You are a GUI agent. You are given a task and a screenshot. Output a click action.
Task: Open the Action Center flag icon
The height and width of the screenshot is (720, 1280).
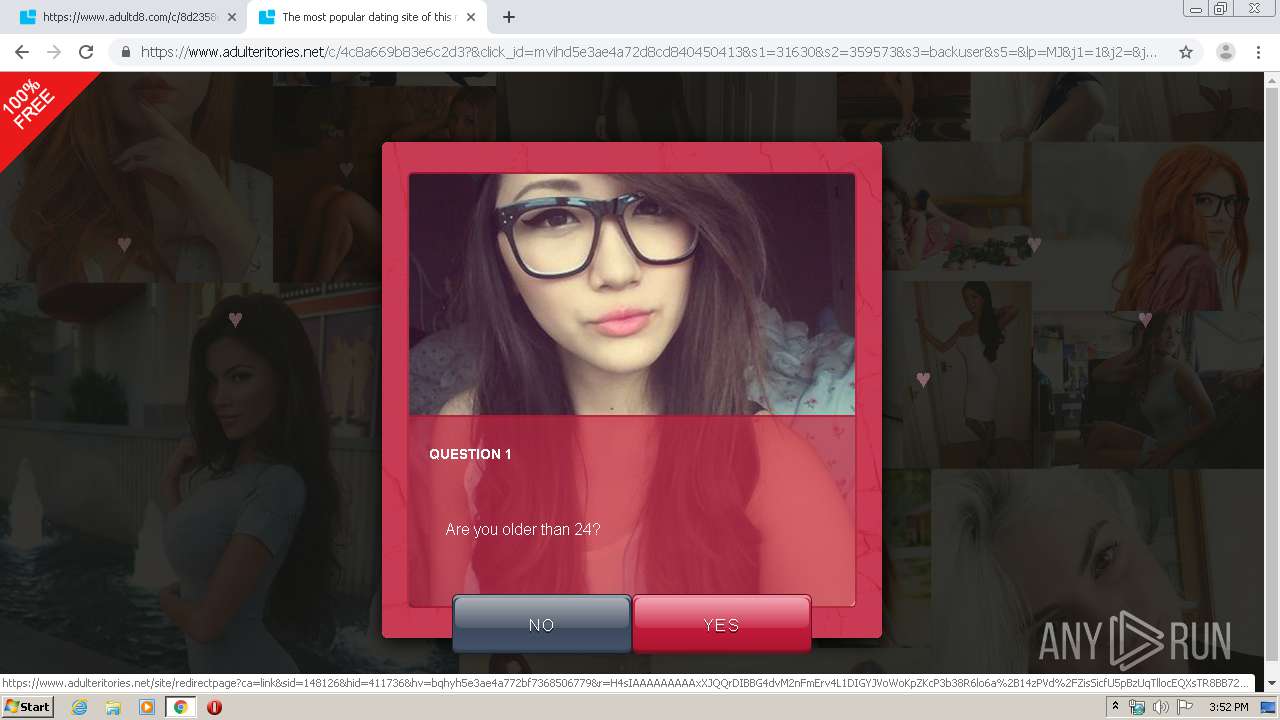click(1184, 707)
